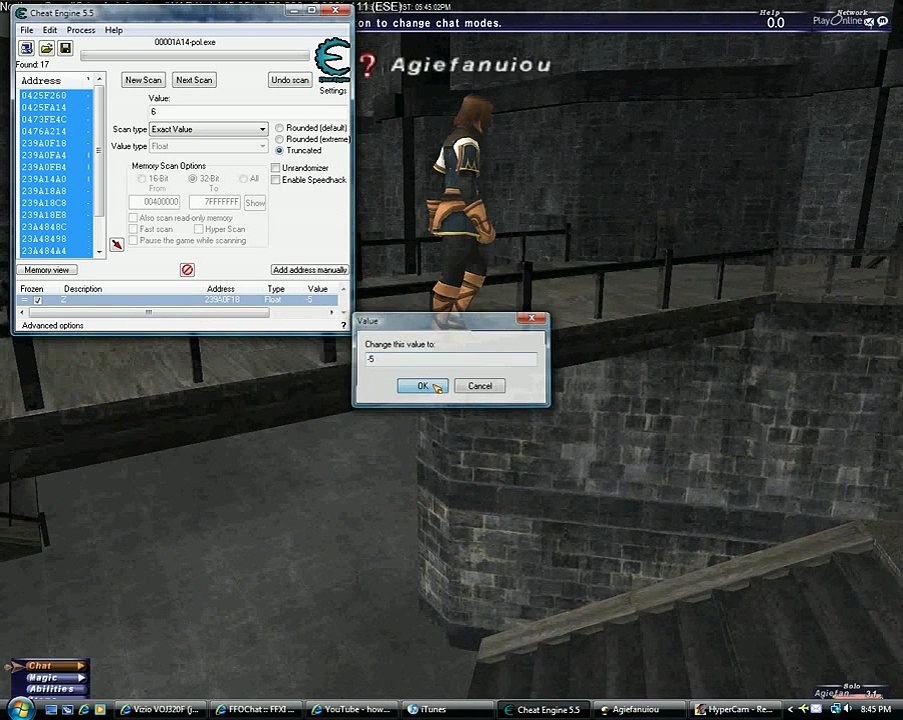Viewport: 903px width, 720px height.
Task: Click the Advanced options question mark icon
Action: click(x=343, y=325)
